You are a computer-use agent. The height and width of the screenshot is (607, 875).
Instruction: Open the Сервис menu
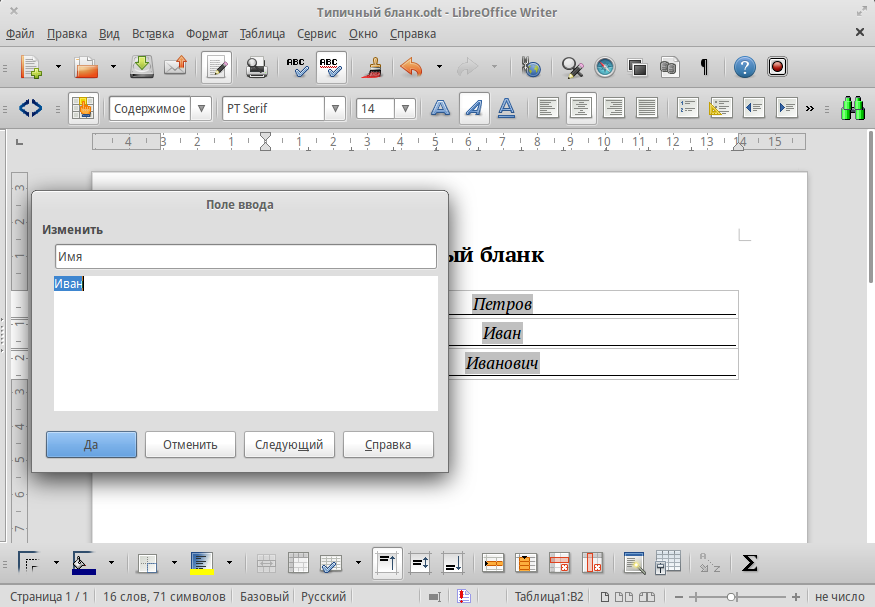pos(316,33)
